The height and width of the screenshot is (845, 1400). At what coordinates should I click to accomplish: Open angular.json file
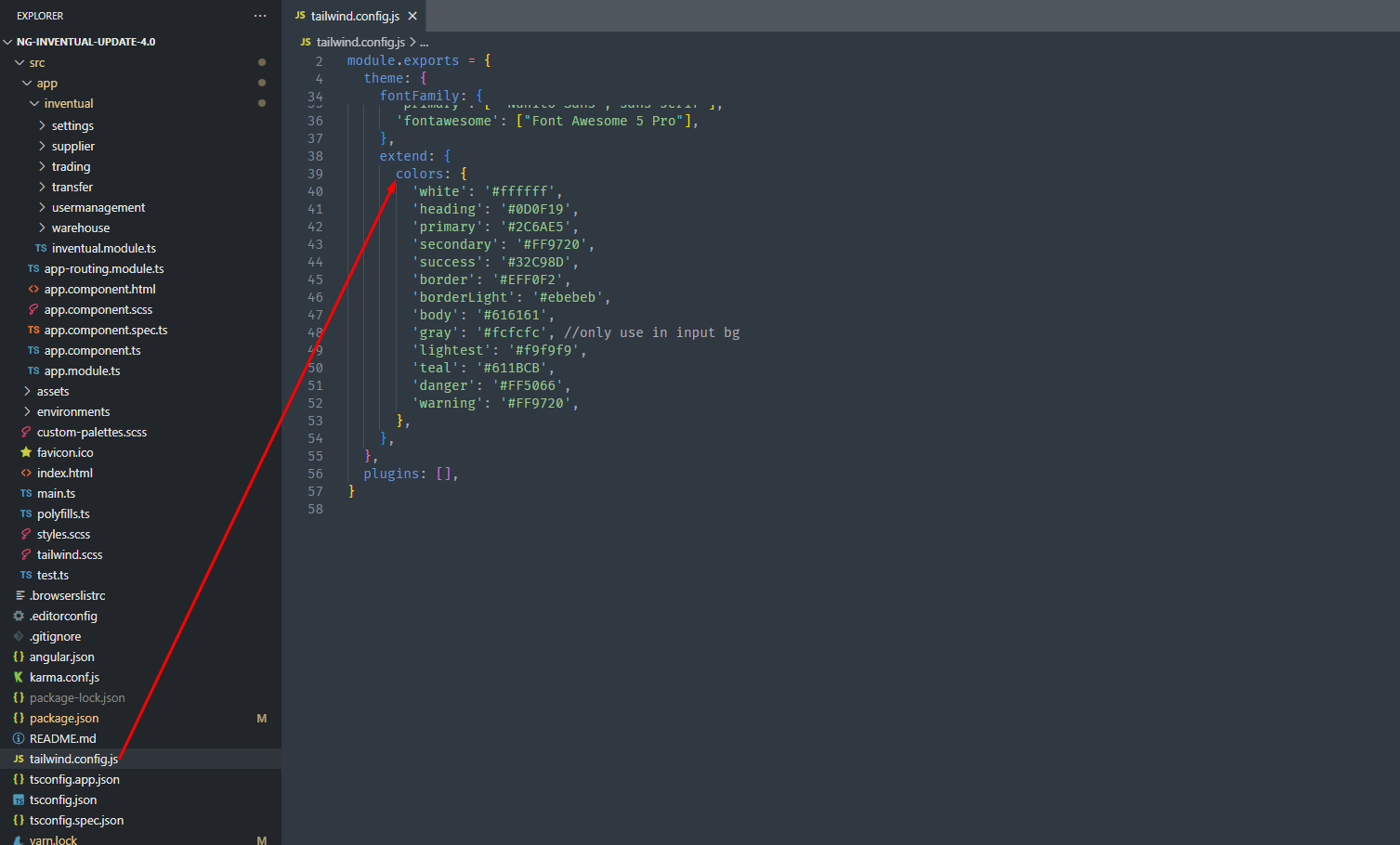[x=62, y=656]
